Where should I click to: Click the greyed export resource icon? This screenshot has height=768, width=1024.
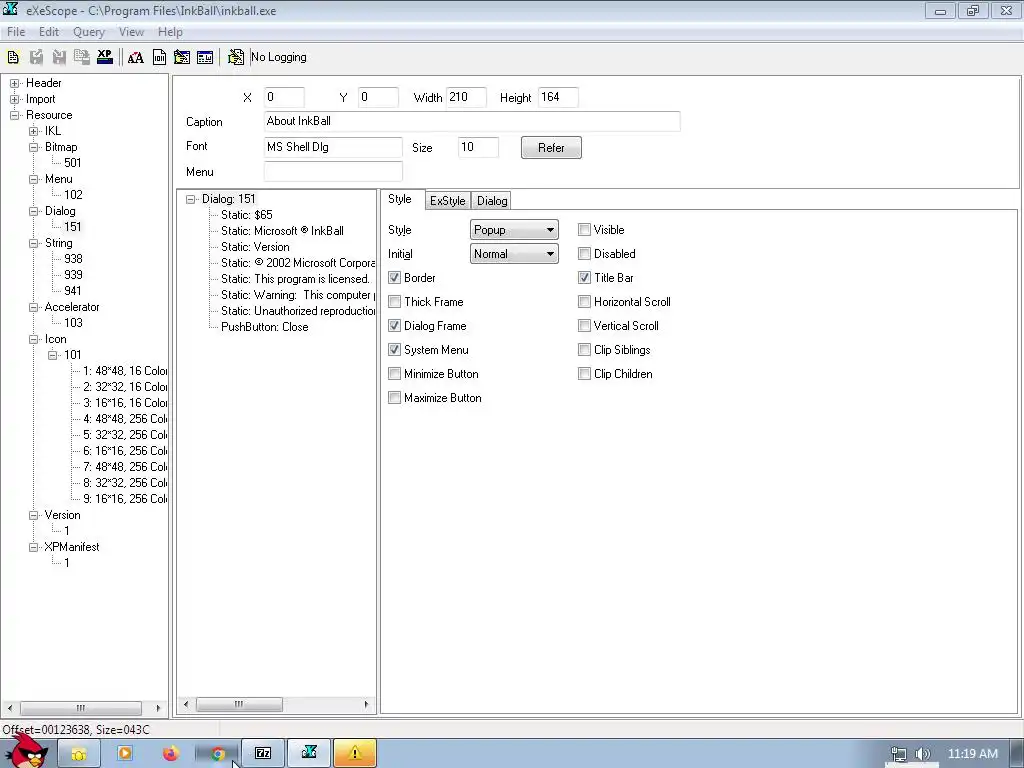pos(82,57)
